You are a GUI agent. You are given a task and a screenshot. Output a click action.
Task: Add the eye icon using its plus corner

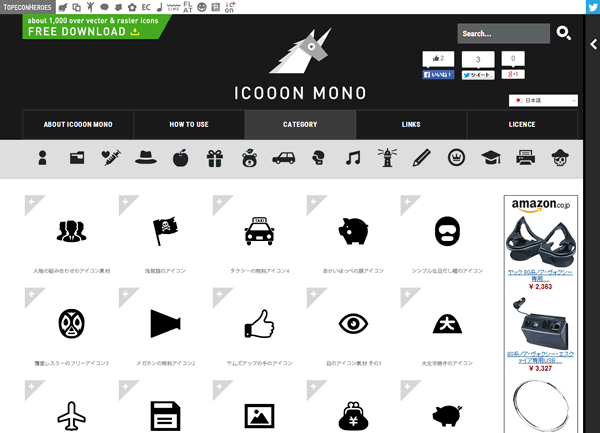314,295
